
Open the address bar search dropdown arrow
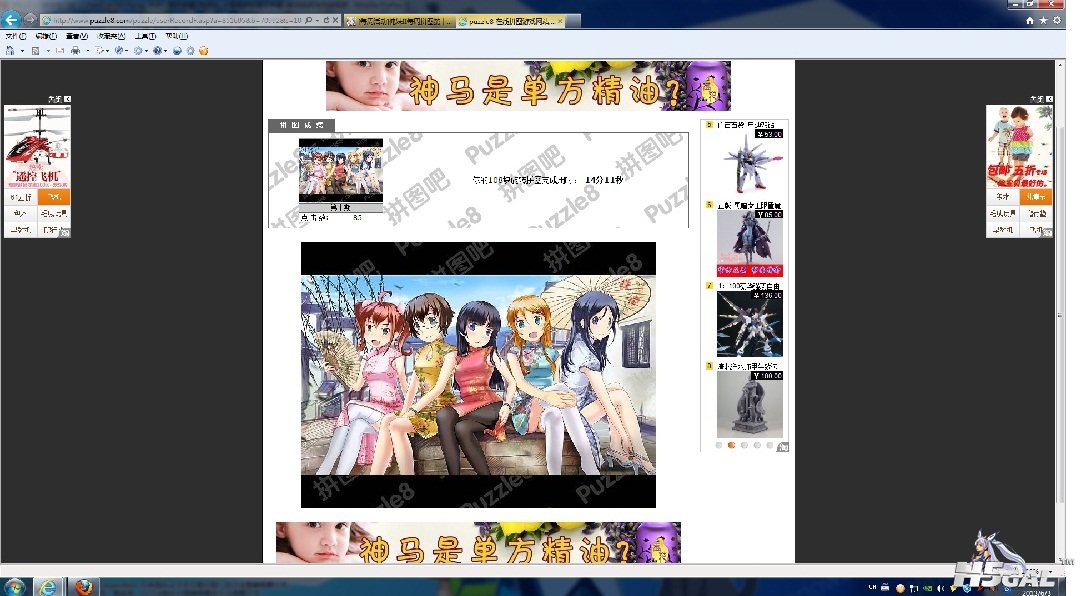(x=317, y=21)
